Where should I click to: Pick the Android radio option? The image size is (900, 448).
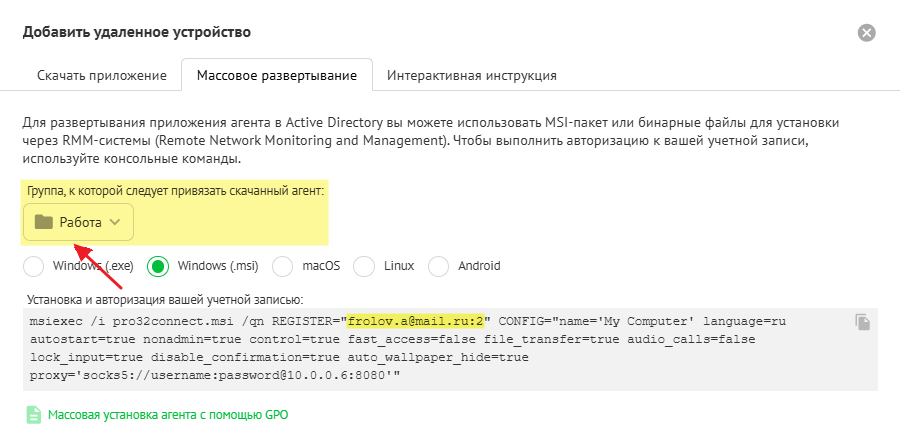(x=439, y=266)
